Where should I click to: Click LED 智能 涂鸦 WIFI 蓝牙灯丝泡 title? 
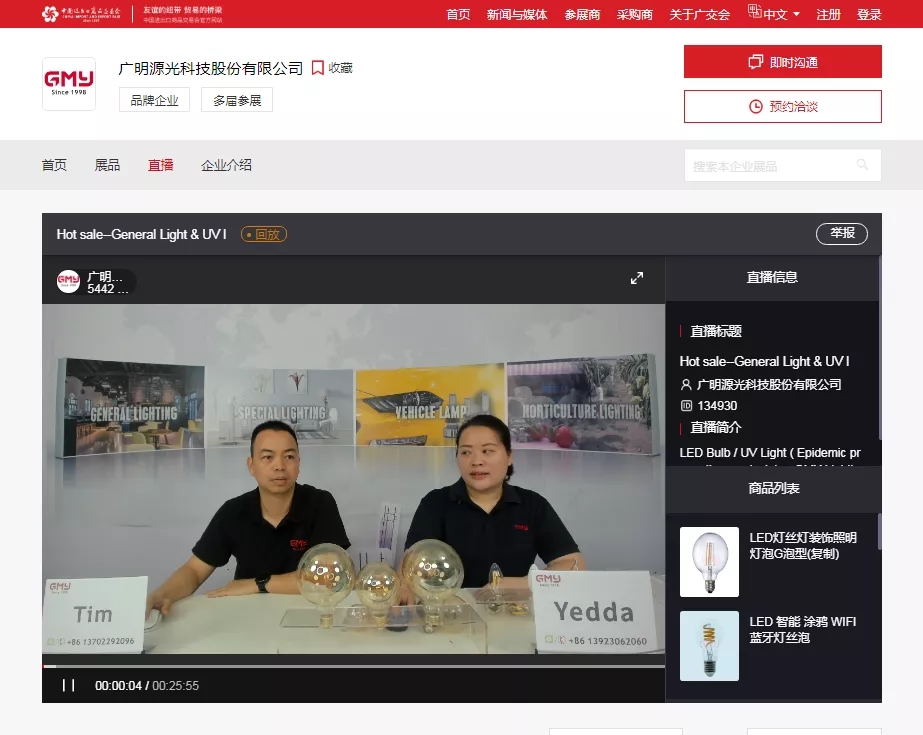803,630
